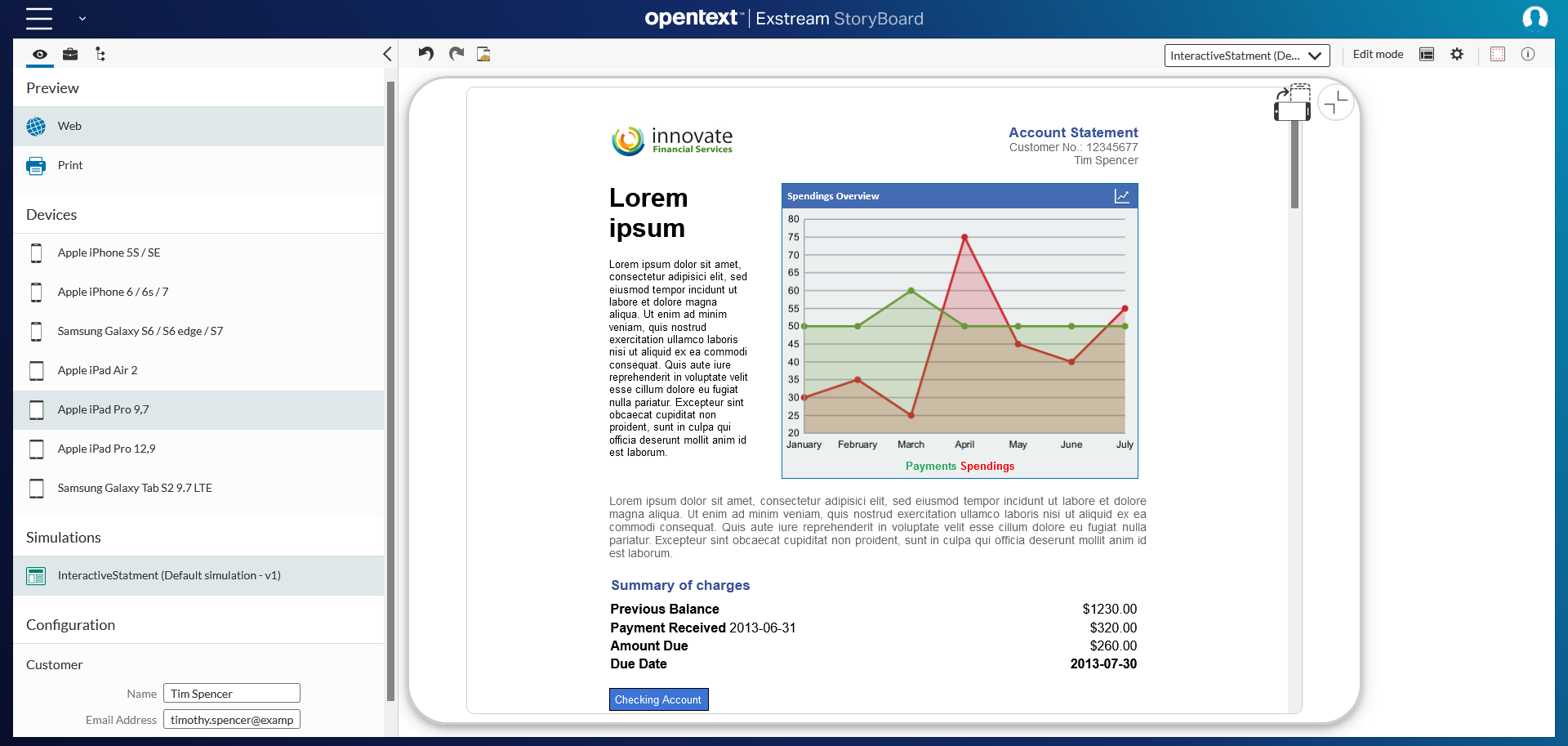The height and width of the screenshot is (746, 1568).
Task: Click the Customer Name input field
Action: click(232, 694)
